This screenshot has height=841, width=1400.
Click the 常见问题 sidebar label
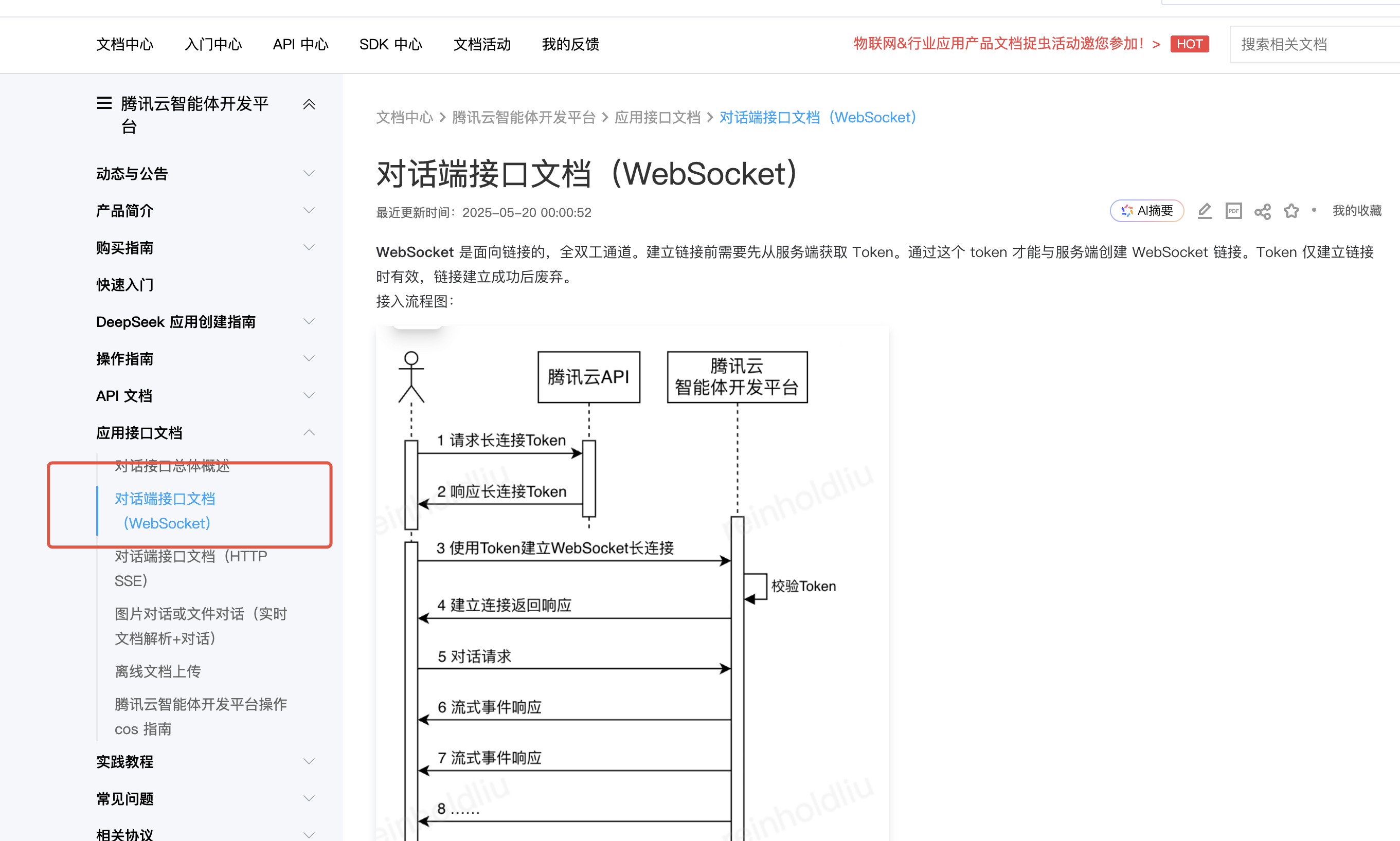click(125, 798)
